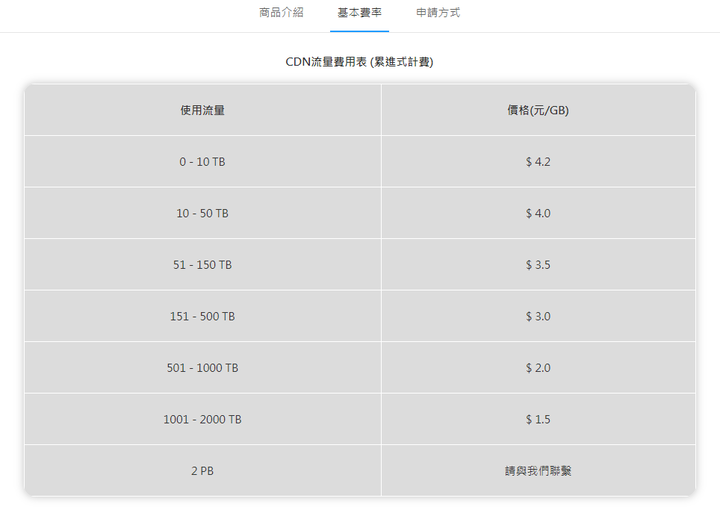Switch to the 商品介紹 tab
This screenshot has height=510, width=720.
tap(281, 13)
